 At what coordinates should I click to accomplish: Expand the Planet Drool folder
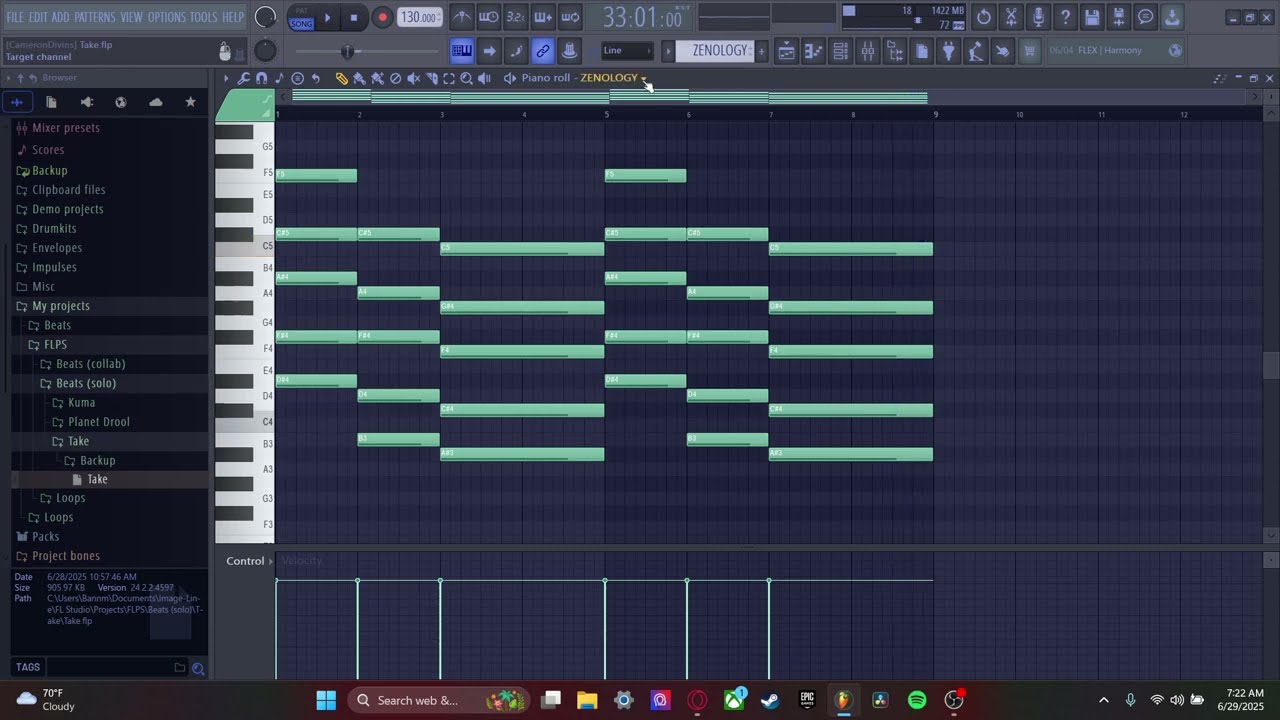[91, 422]
